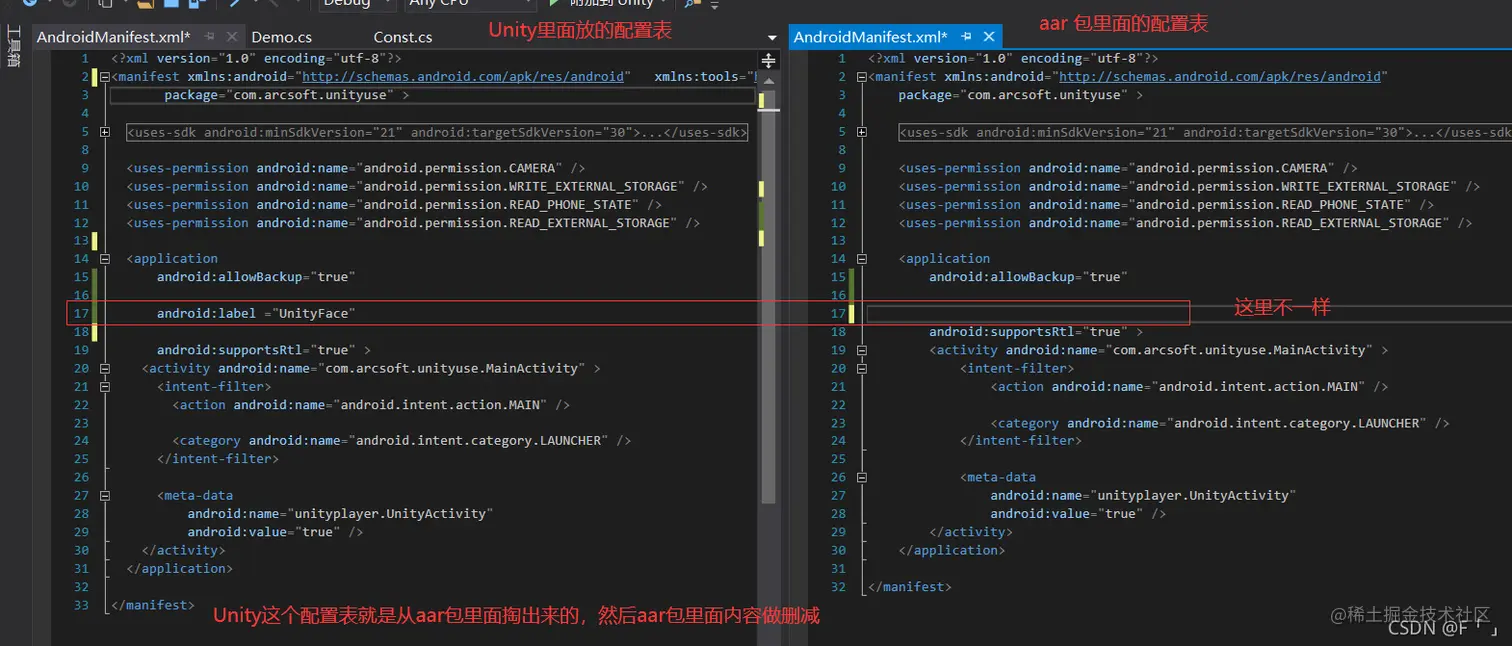
Task: Click READ_PHONE_STATE permission line in left editor
Action: pyautogui.click(x=394, y=204)
